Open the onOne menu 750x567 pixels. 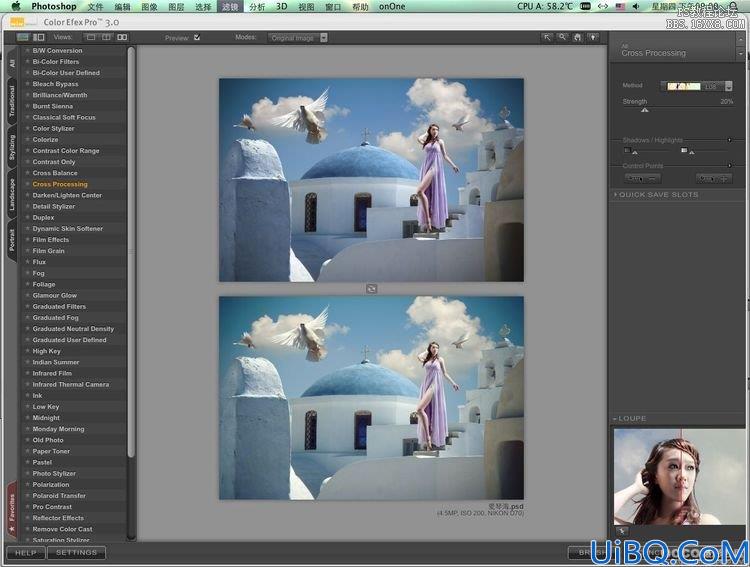click(x=392, y=6)
